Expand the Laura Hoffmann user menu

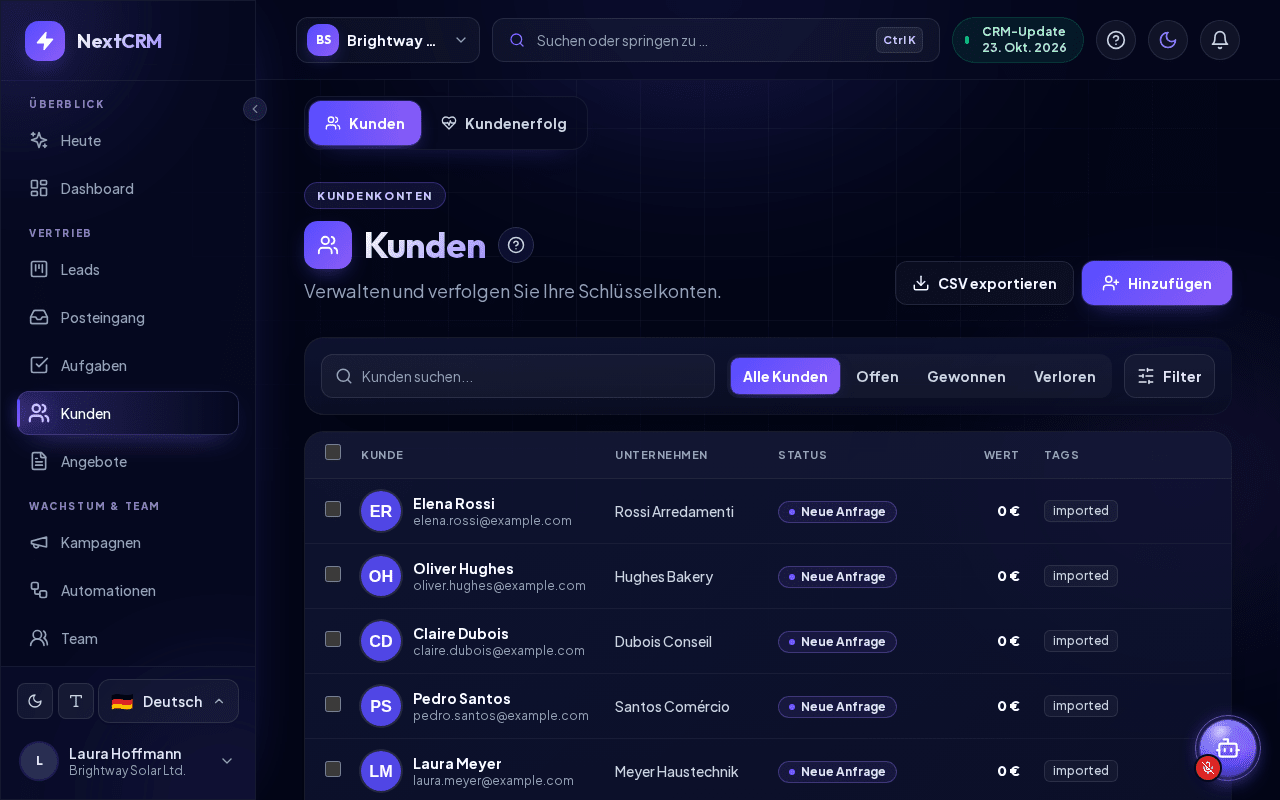128,761
